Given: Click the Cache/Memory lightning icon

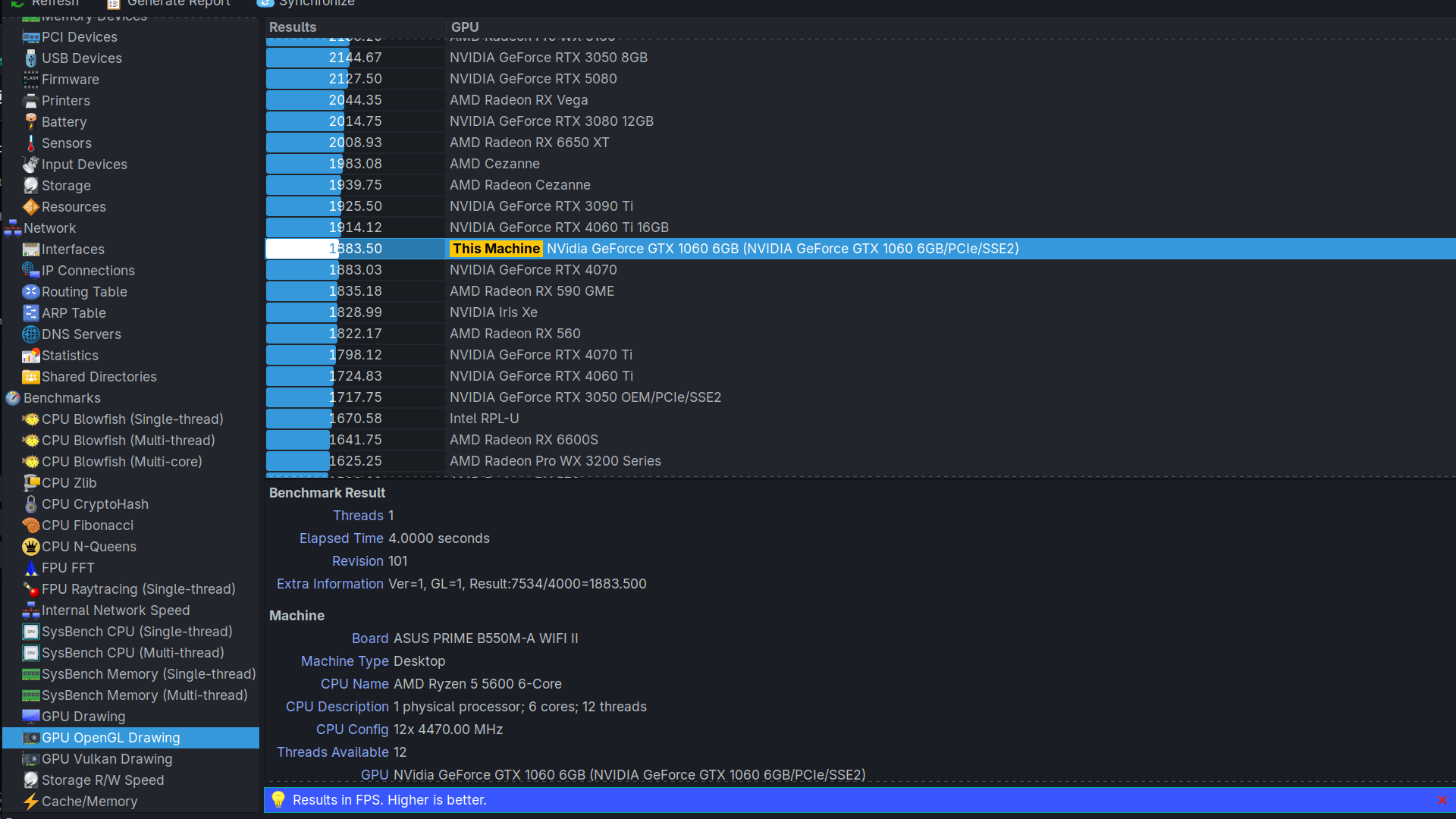Looking at the screenshot, I should 30,801.
